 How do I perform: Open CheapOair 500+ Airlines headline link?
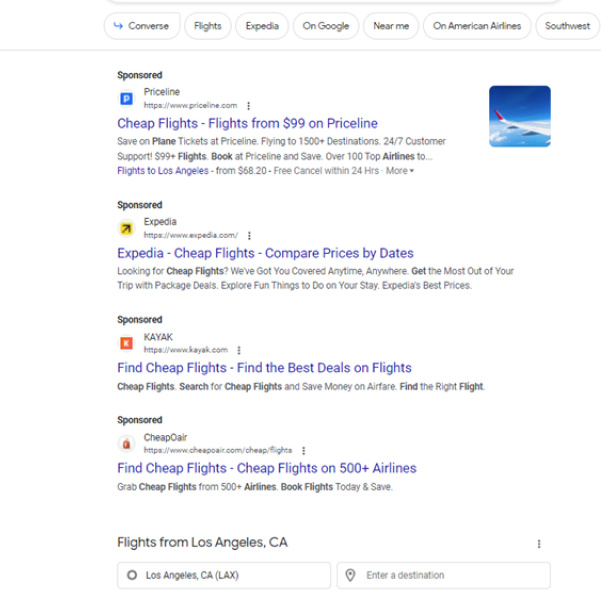click(x=267, y=468)
